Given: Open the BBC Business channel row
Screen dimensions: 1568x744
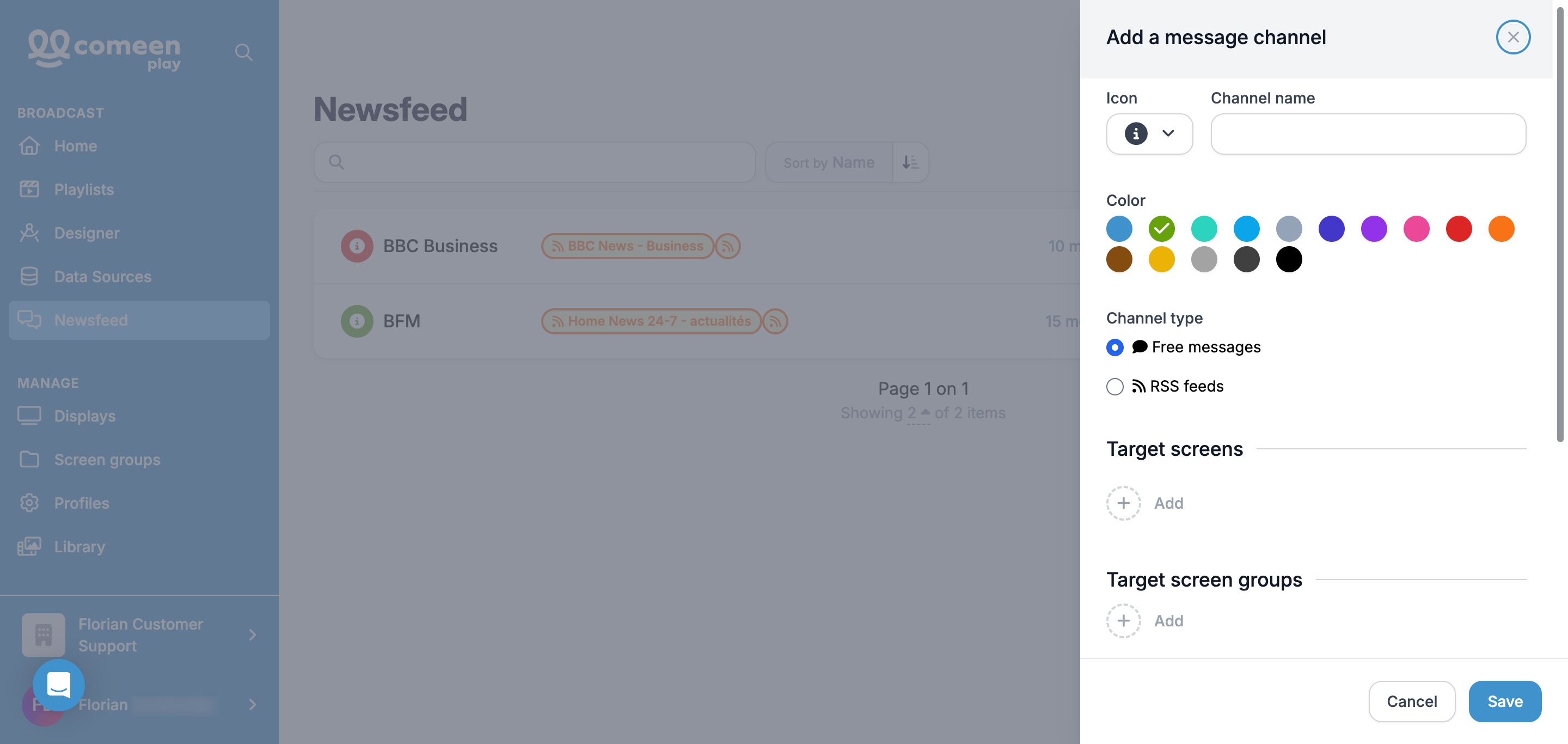Looking at the screenshot, I should [x=697, y=246].
